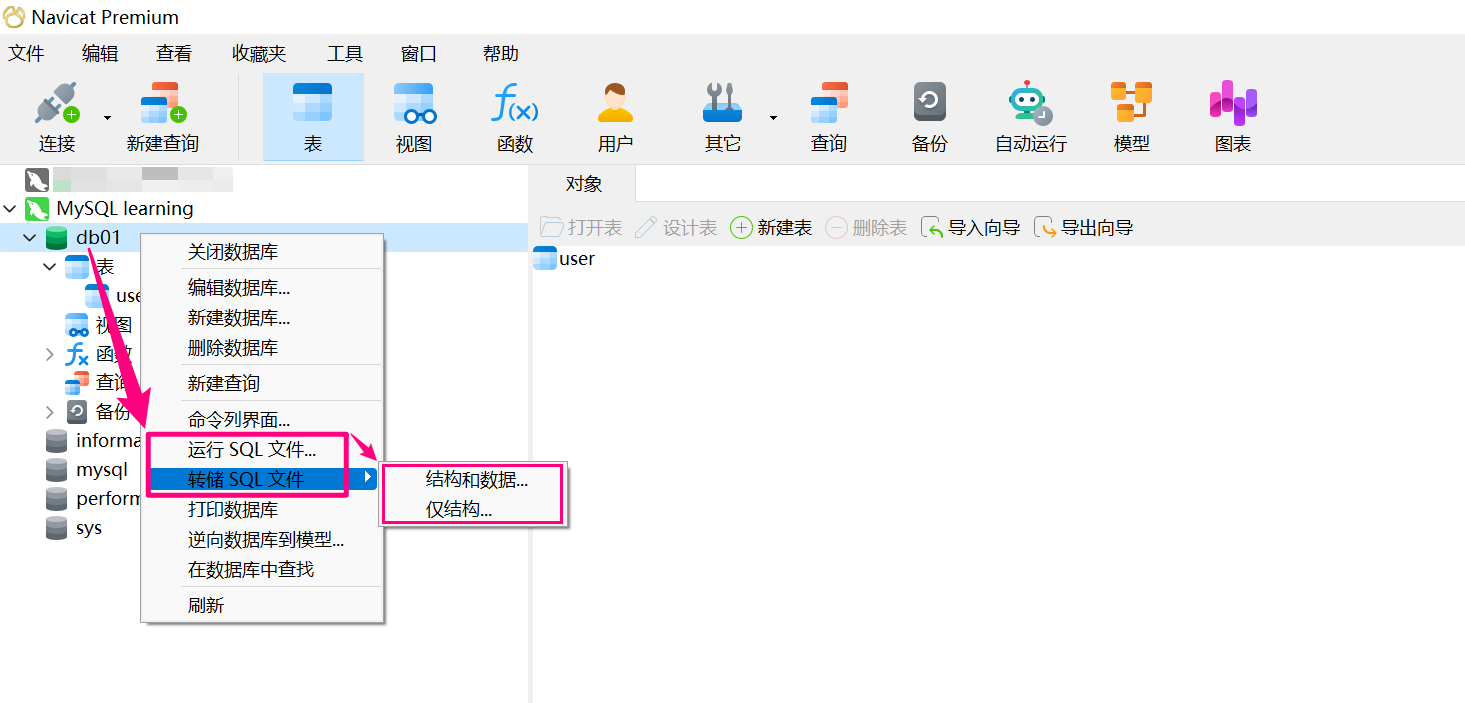The width and height of the screenshot is (1465, 703).
Task: Click the New Table (新建表) button
Action: 771,228
